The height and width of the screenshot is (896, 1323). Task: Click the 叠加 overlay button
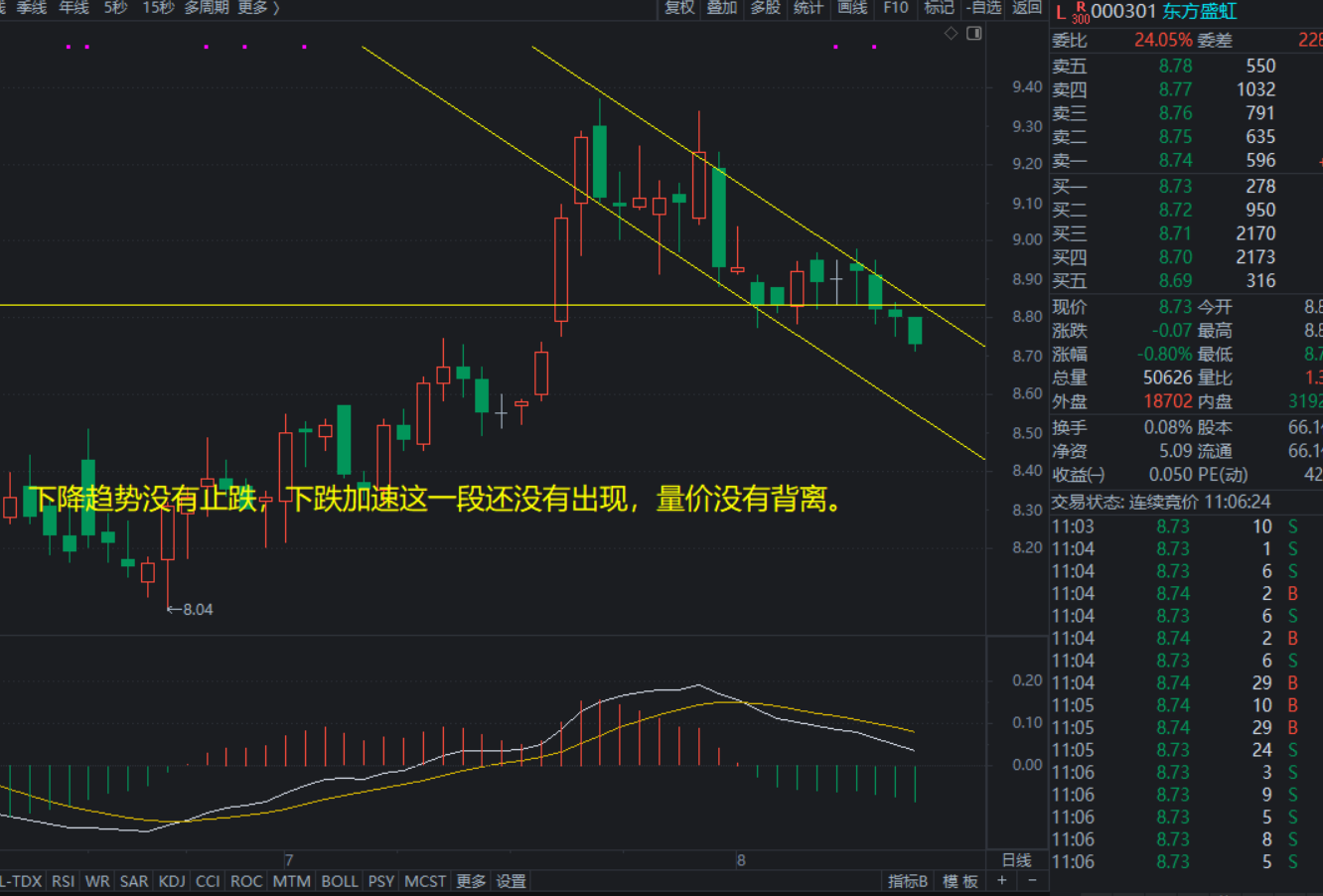click(x=722, y=8)
